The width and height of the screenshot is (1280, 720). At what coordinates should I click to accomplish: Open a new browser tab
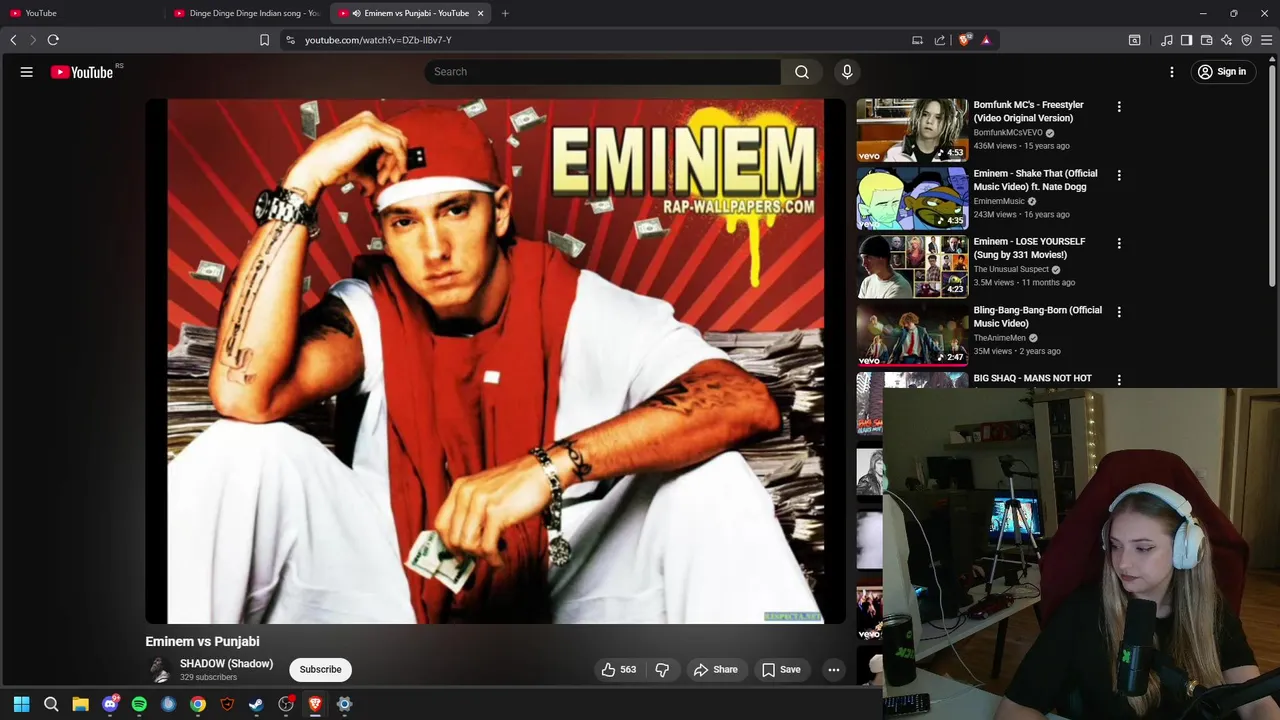pos(505,13)
